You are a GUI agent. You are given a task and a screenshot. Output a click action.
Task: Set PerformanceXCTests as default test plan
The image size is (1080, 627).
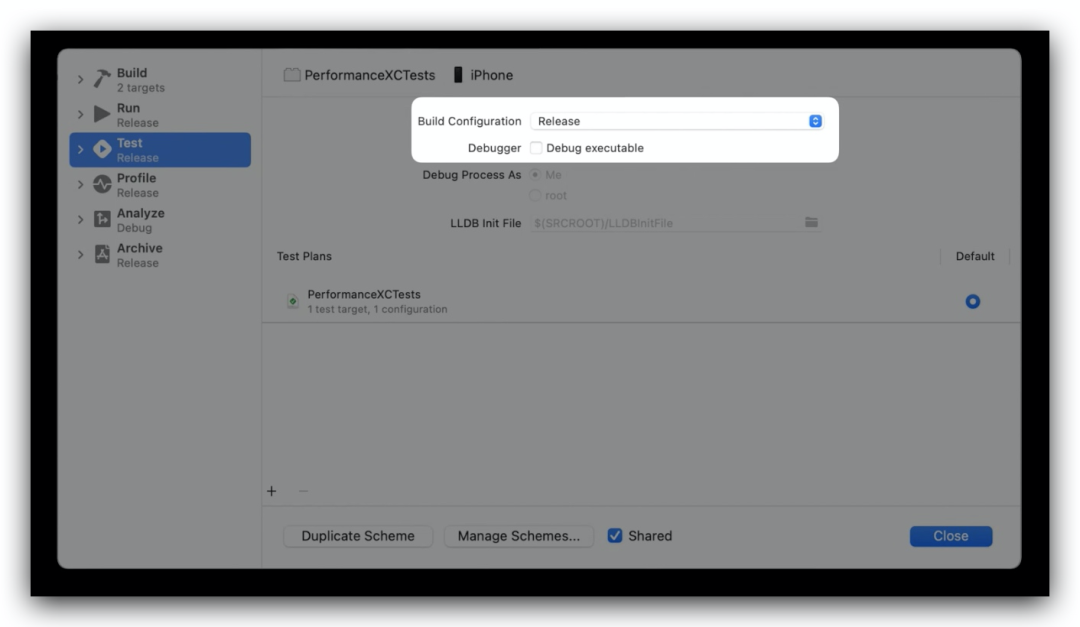[x=973, y=302]
